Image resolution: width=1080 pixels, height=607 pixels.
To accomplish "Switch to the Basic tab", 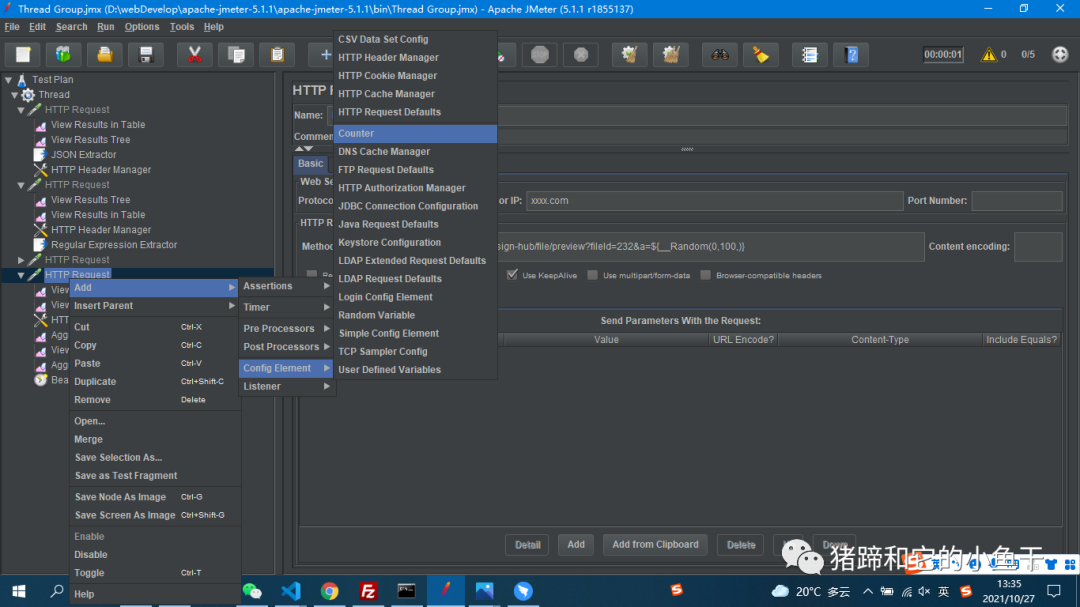I will click(310, 164).
